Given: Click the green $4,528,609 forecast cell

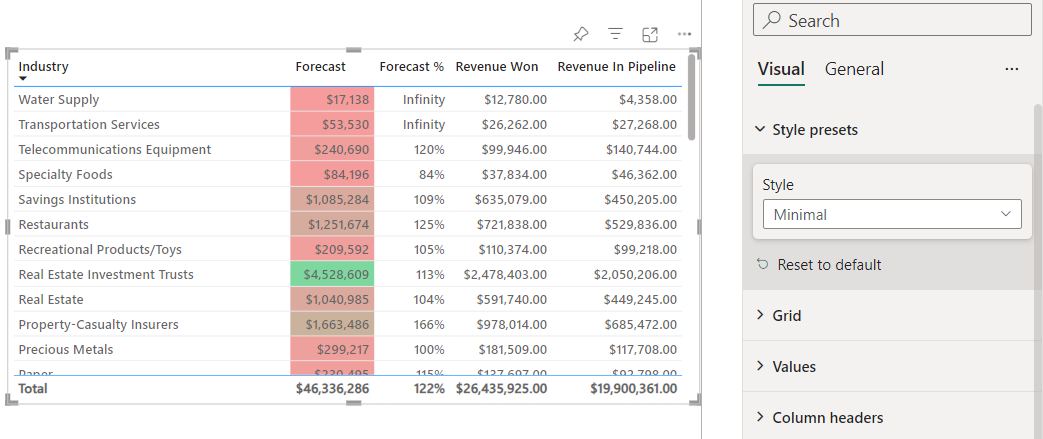Looking at the screenshot, I should [331, 274].
